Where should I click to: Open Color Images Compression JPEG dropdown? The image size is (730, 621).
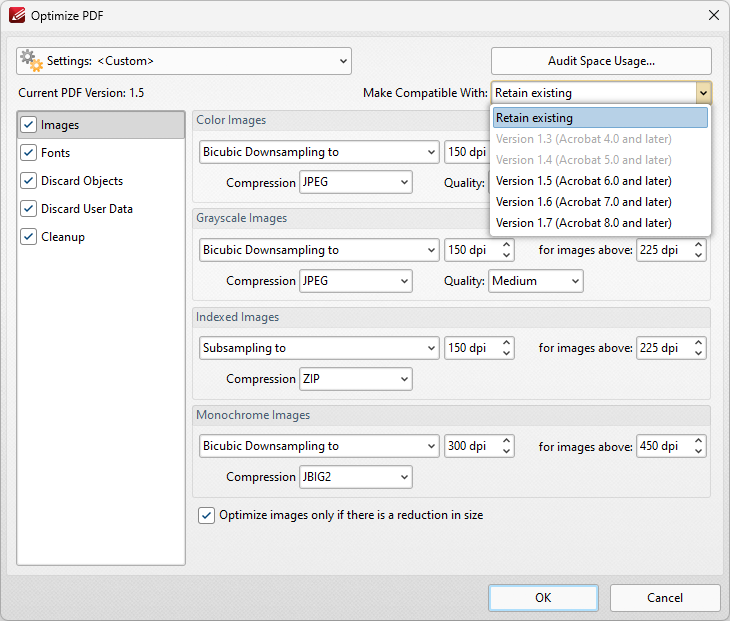356,182
